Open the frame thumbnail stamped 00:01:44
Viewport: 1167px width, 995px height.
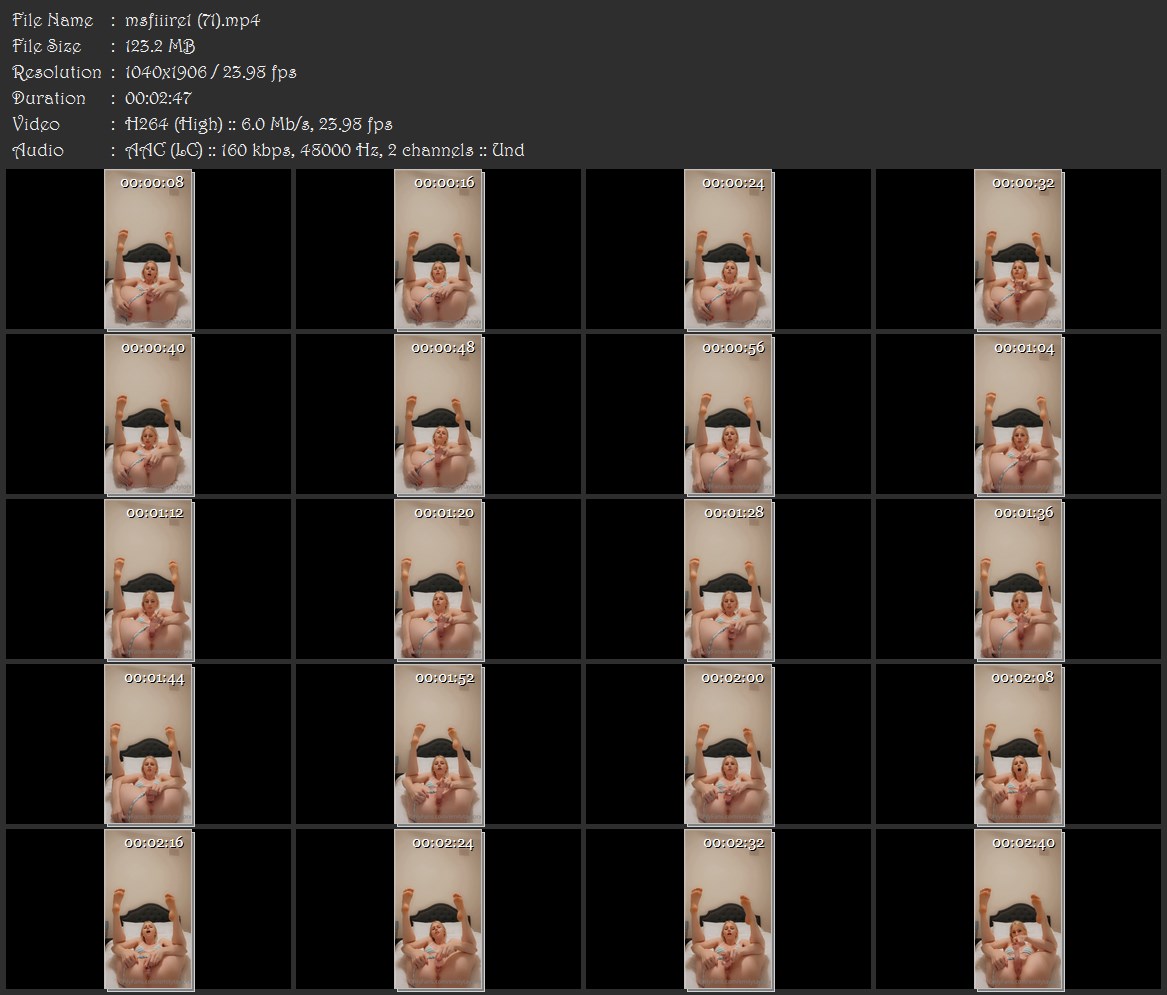149,745
